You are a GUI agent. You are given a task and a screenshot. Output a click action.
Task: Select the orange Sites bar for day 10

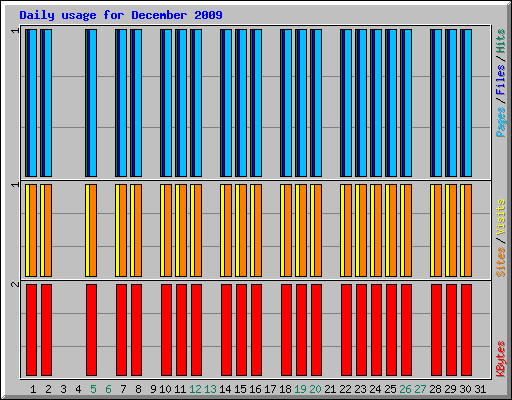pos(168,230)
